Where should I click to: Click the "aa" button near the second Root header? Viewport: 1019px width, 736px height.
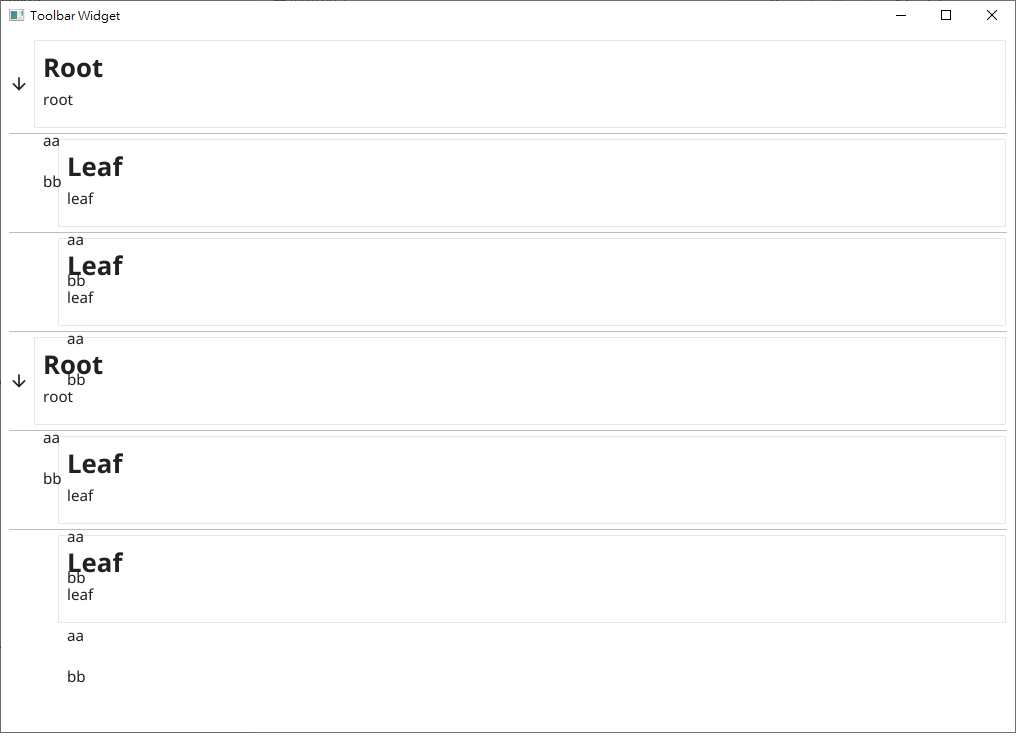click(74, 339)
